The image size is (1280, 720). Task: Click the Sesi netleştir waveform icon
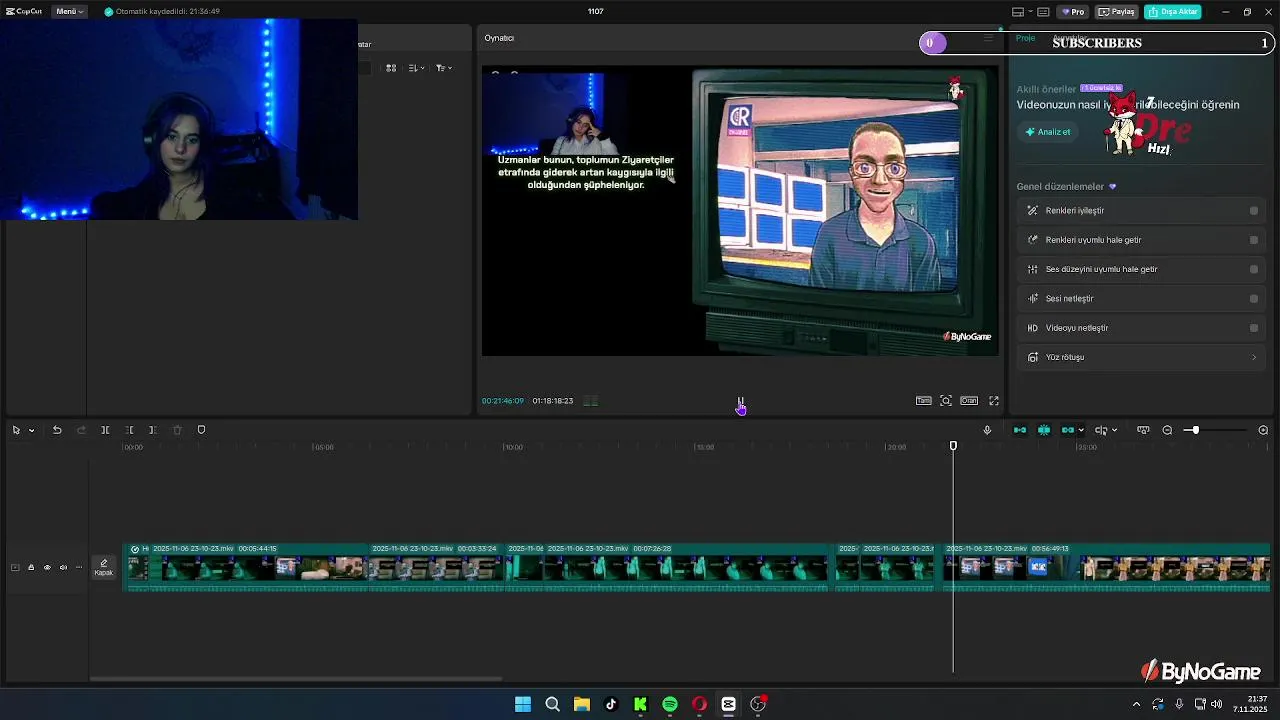click(1033, 298)
